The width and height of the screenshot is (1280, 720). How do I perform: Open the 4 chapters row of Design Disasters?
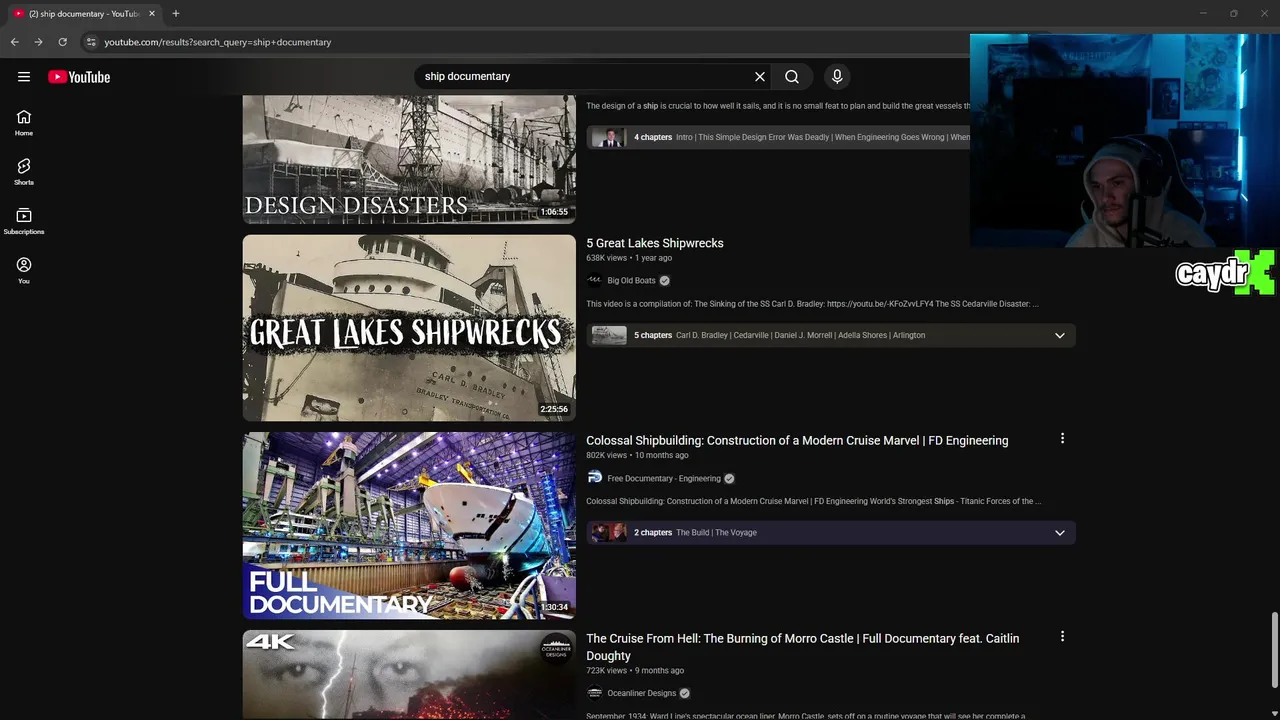click(778, 137)
